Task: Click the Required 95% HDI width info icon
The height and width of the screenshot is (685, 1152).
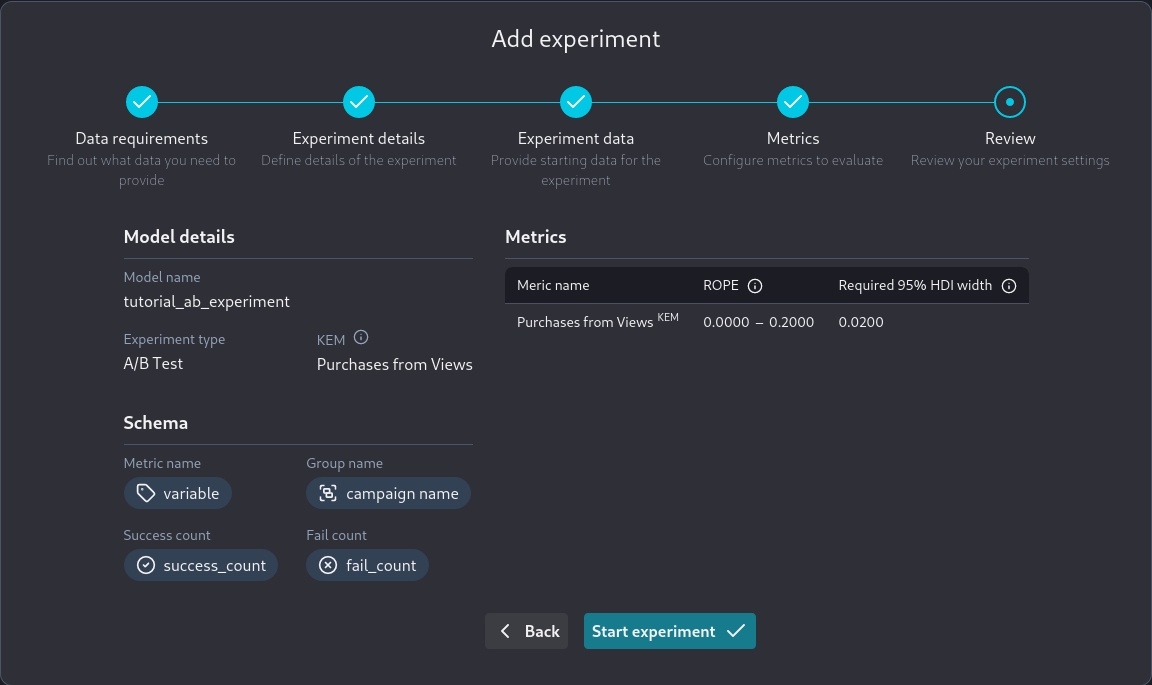Action: 1009,286
